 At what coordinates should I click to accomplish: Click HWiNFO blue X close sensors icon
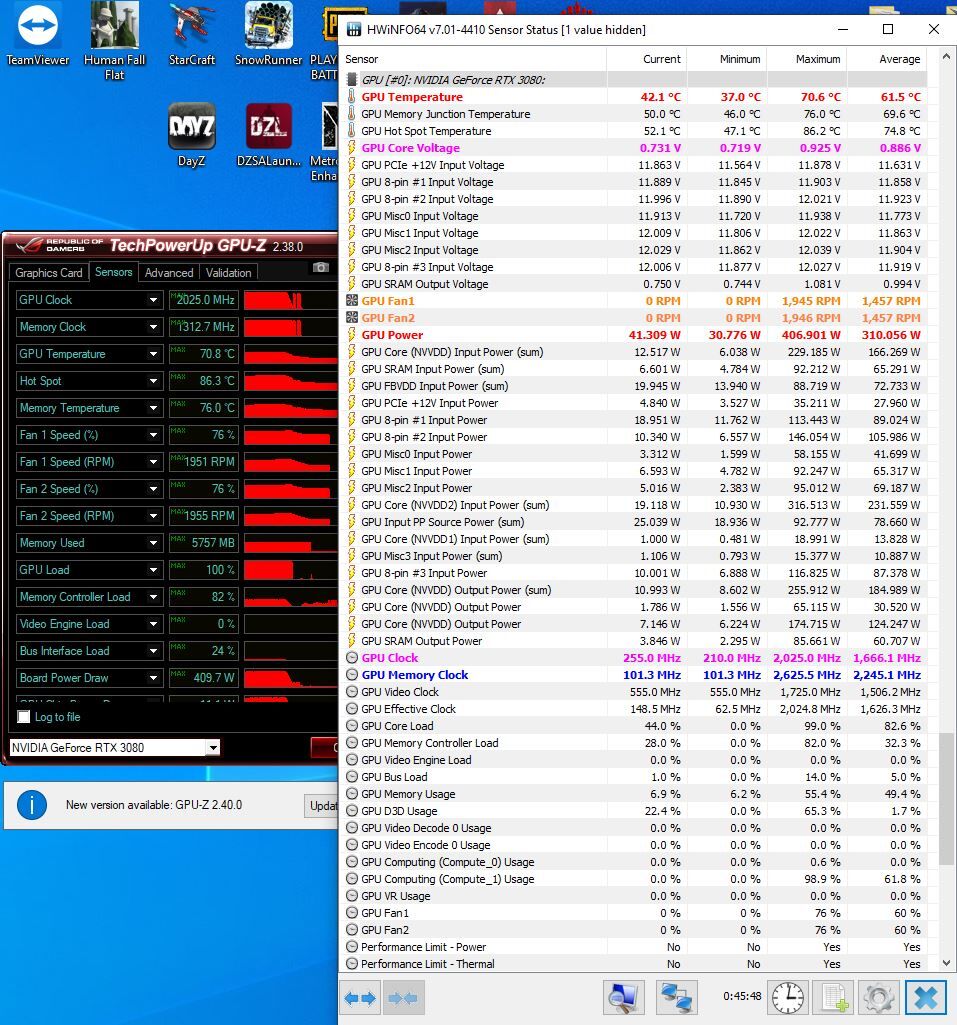click(925, 998)
